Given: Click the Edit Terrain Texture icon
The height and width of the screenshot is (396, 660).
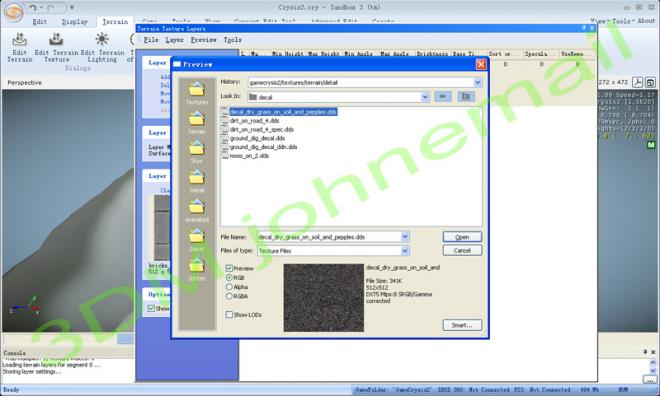Looking at the screenshot, I should tap(56, 40).
